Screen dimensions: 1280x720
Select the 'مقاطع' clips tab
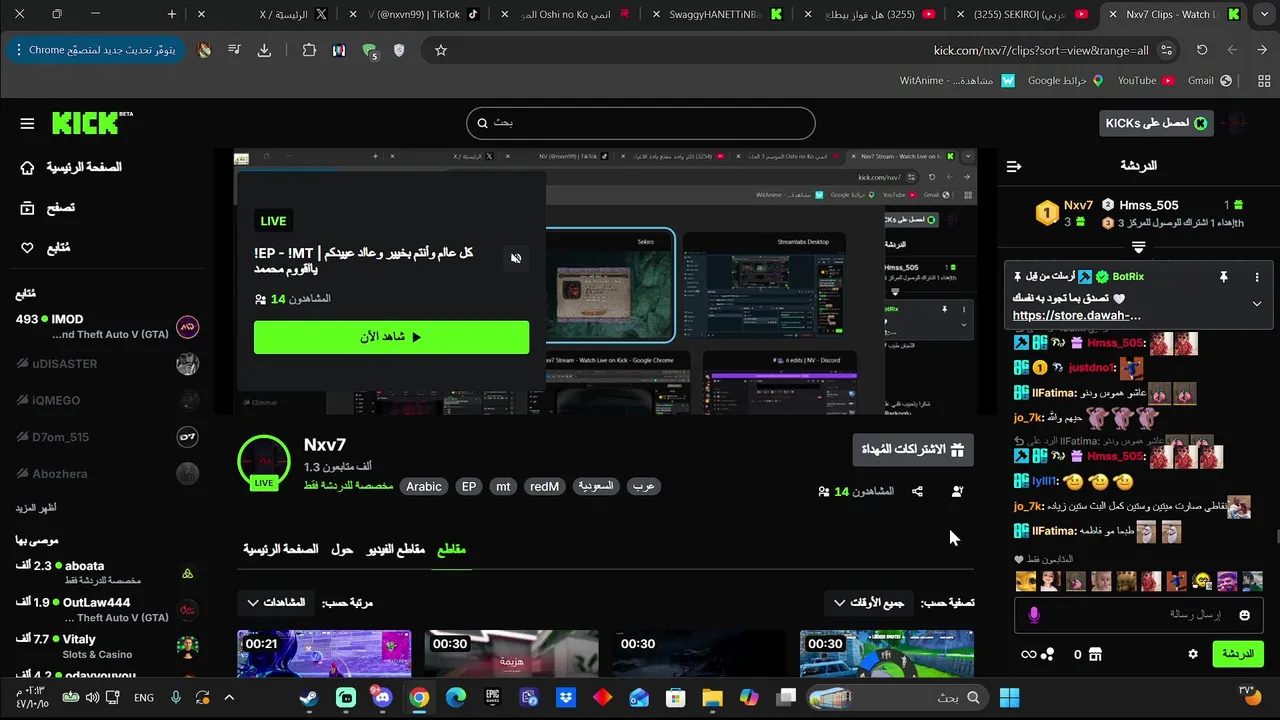451,550
